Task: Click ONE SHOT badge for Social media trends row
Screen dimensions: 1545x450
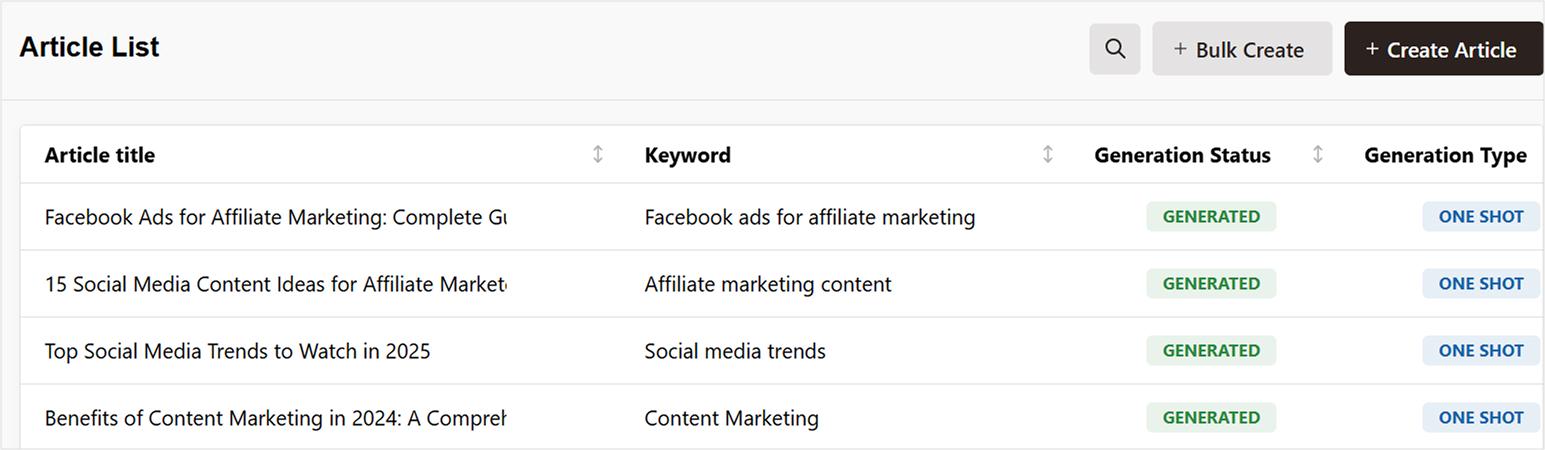Action: 1481,351
